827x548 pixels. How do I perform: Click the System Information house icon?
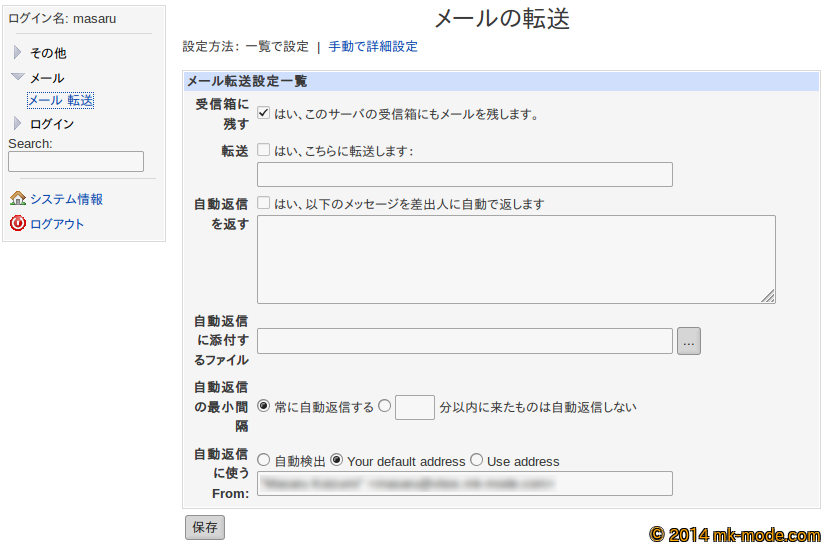coord(17,199)
